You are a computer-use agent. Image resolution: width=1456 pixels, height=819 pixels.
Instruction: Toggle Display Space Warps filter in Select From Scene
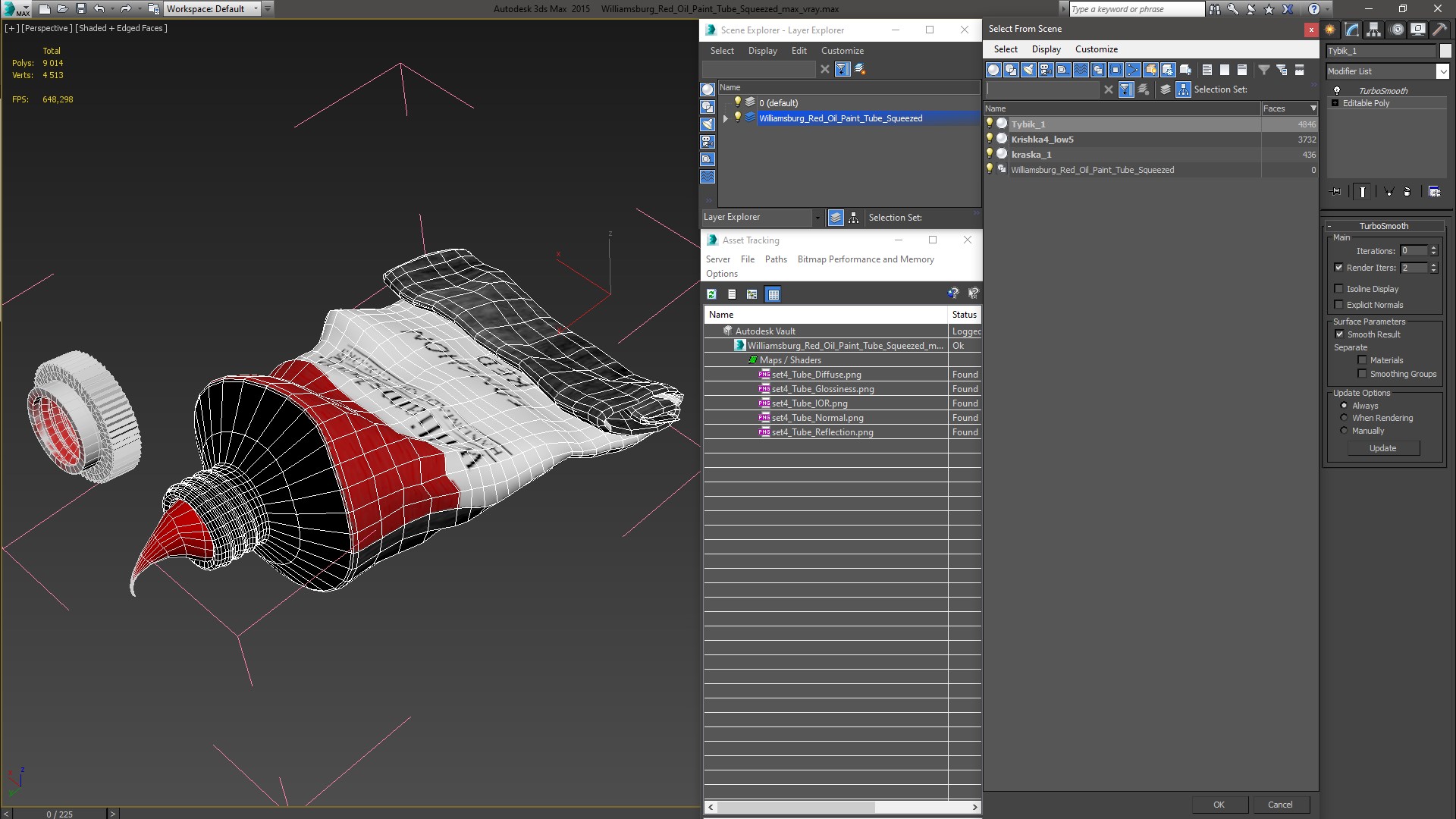click(x=1081, y=70)
